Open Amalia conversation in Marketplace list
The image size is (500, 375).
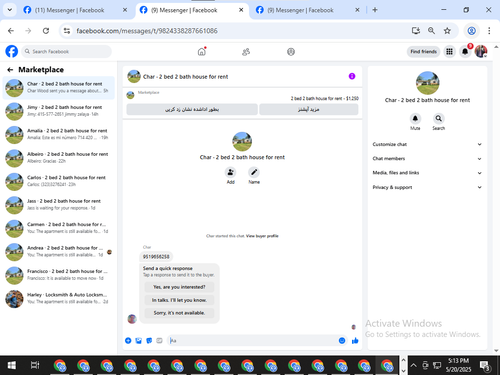tap(59, 134)
